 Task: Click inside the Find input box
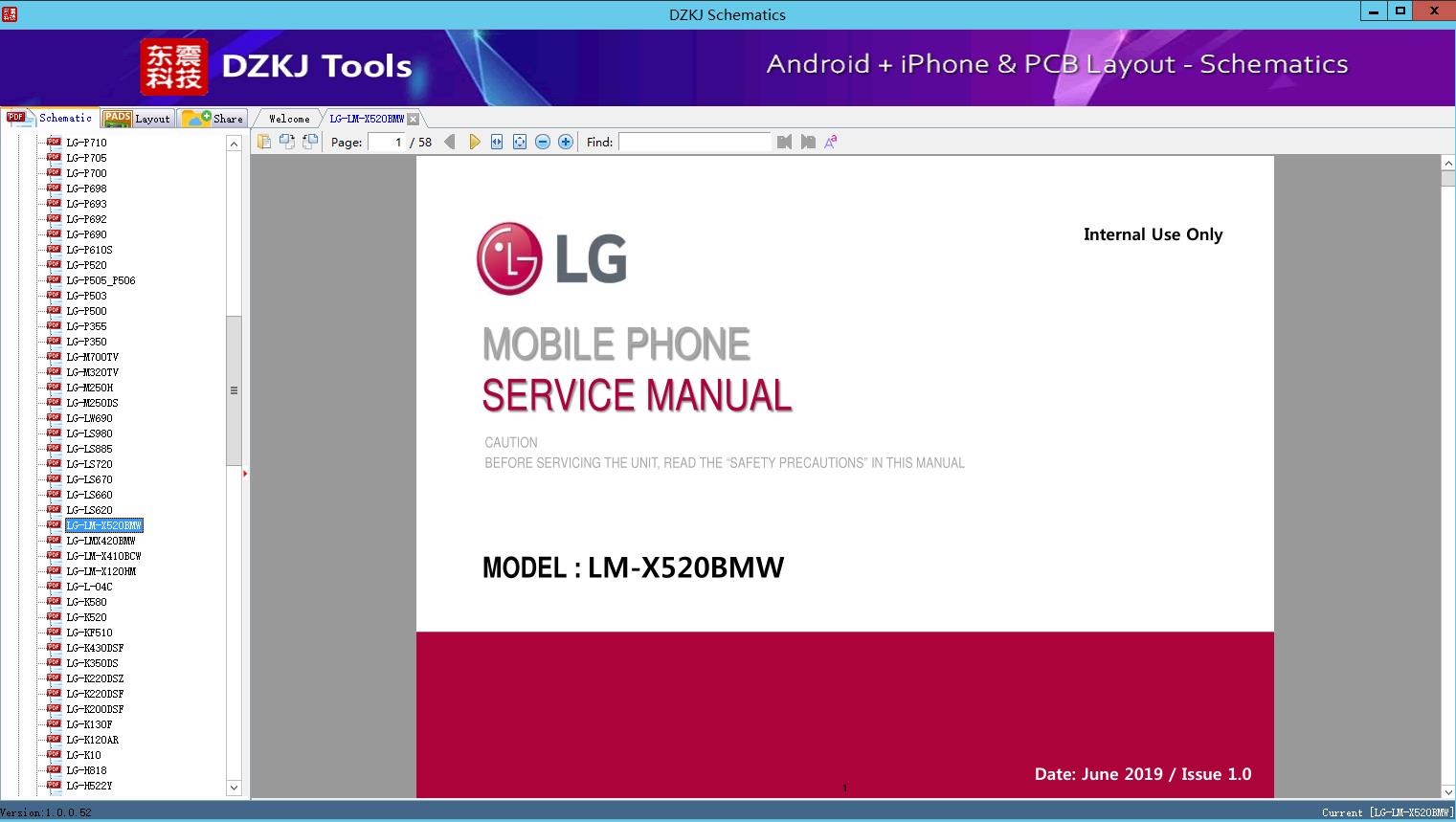click(696, 142)
